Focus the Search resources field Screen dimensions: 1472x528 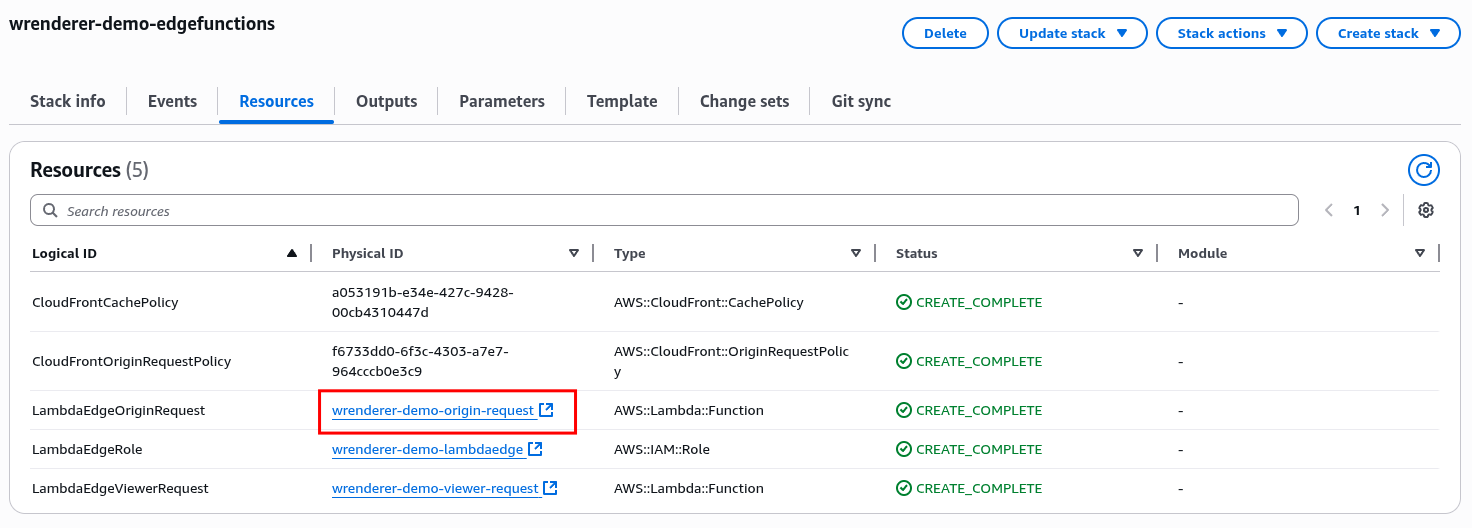pos(664,210)
